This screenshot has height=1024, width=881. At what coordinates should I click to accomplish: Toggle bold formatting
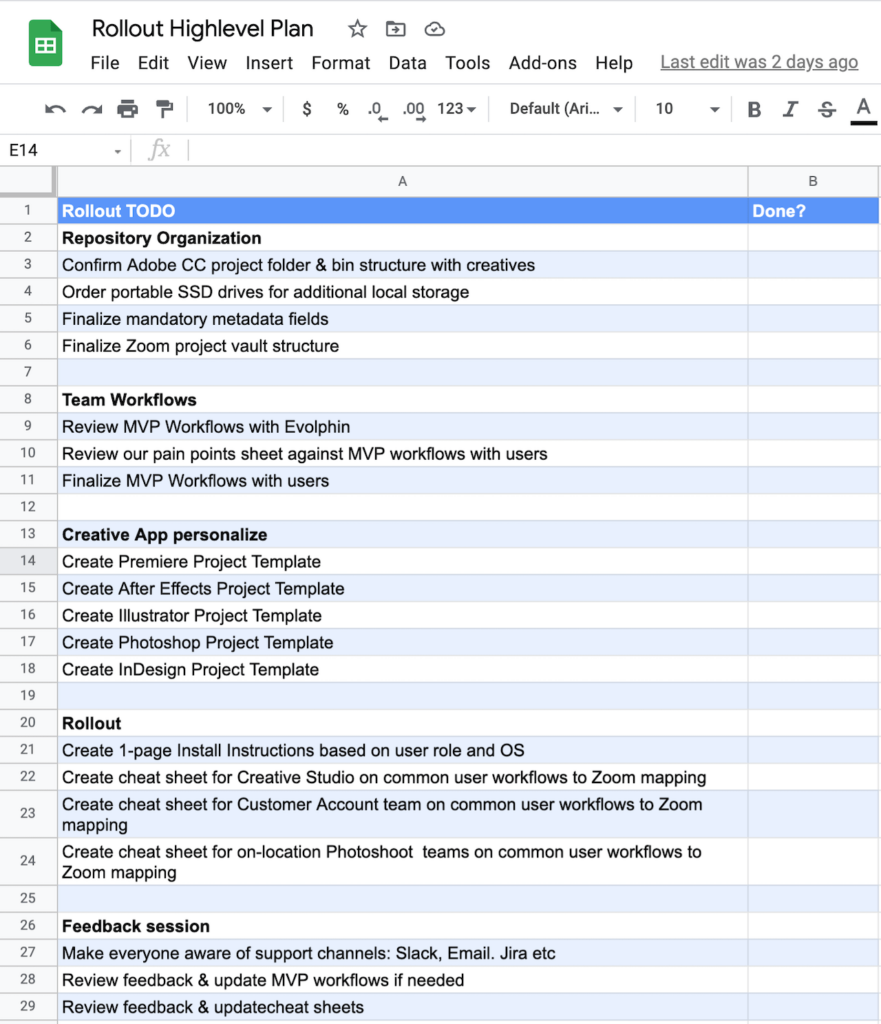pyautogui.click(x=754, y=109)
